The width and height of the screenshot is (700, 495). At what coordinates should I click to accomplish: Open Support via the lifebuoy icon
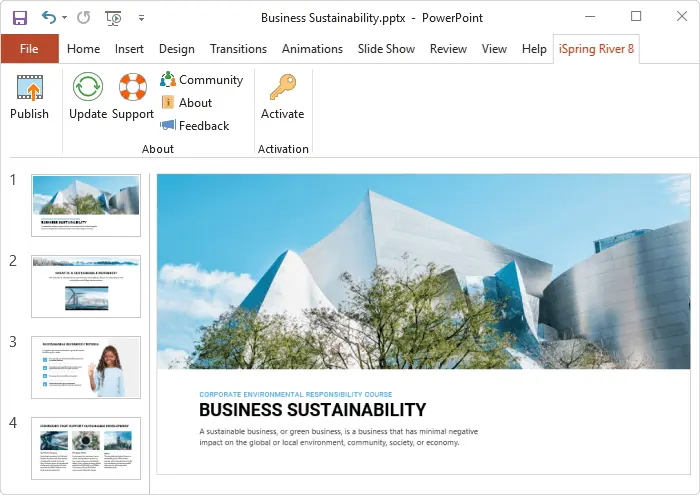point(133,87)
